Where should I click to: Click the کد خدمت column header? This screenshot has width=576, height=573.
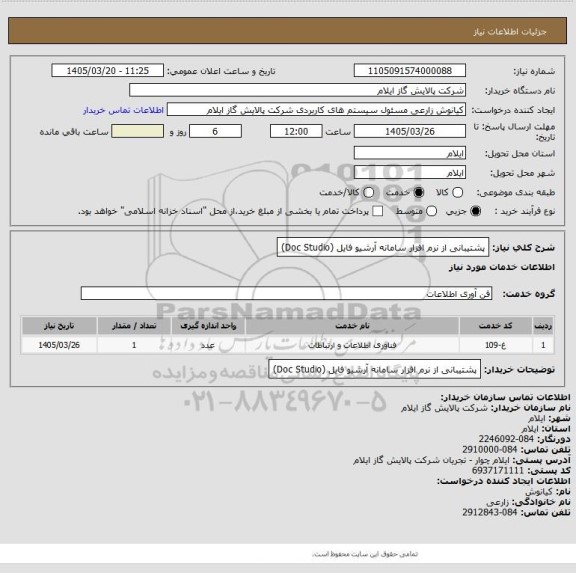(x=495, y=326)
